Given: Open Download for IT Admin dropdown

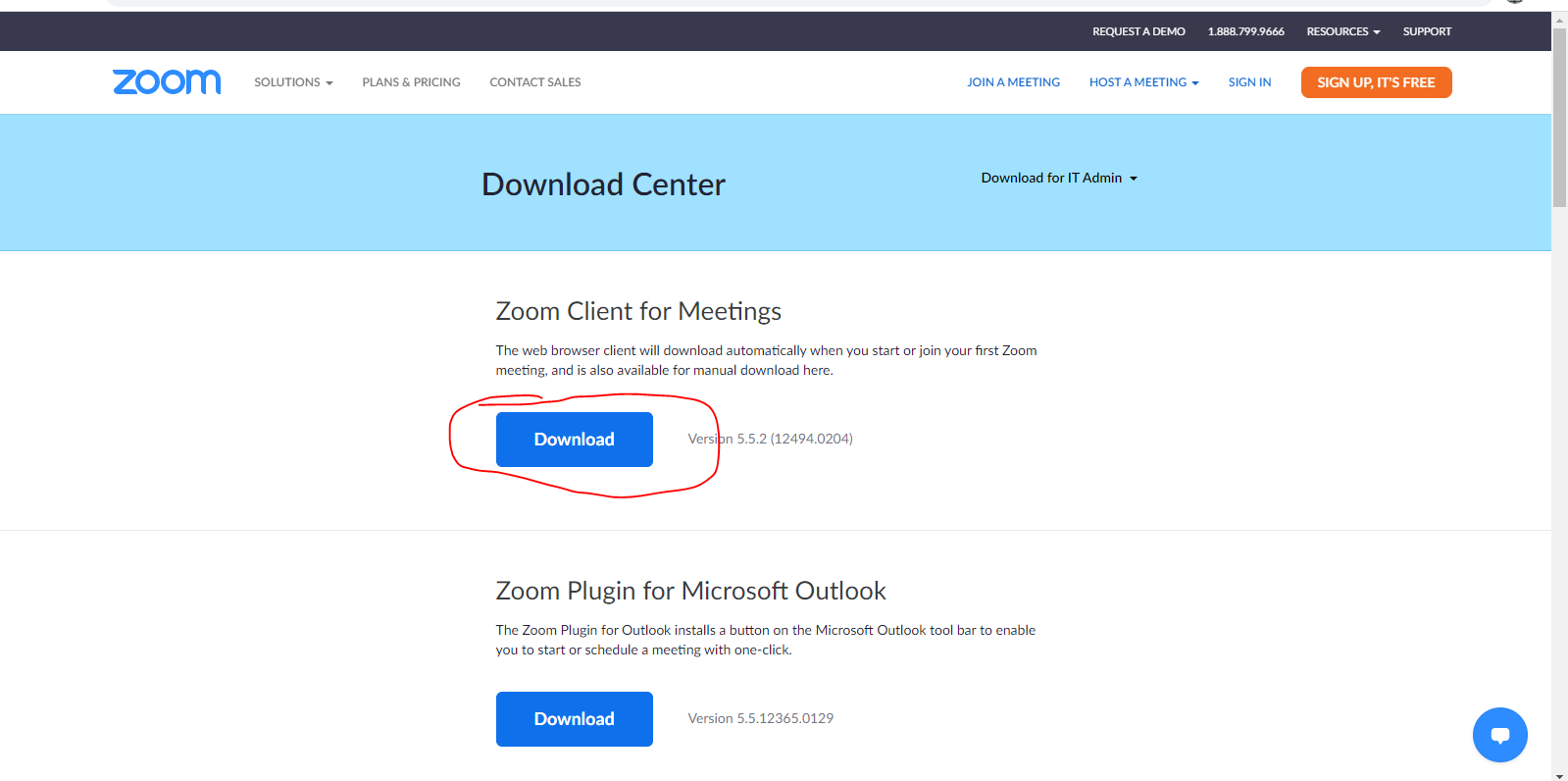Looking at the screenshot, I should click(x=1059, y=179).
